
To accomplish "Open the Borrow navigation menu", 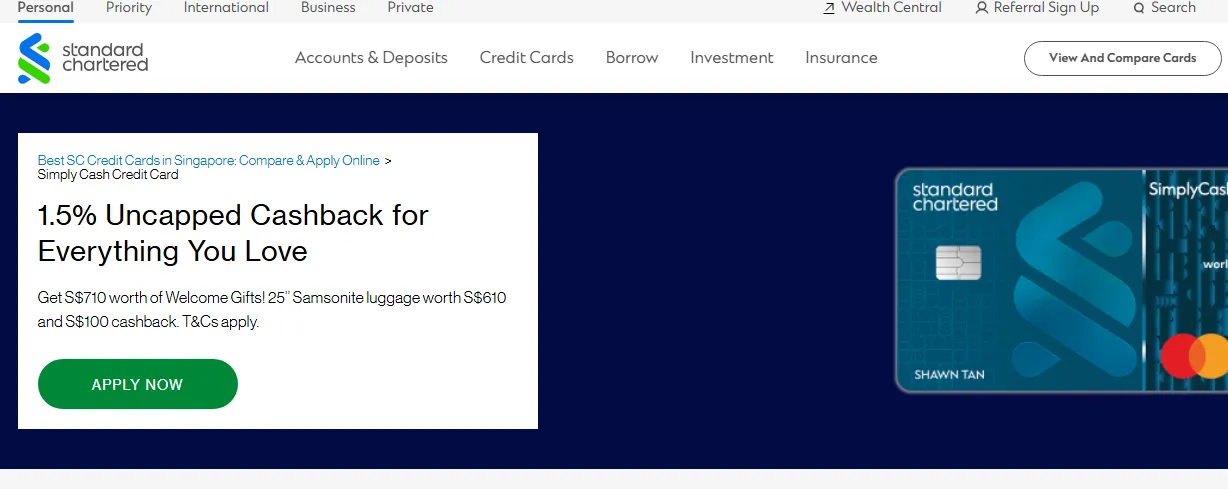I will point(632,58).
